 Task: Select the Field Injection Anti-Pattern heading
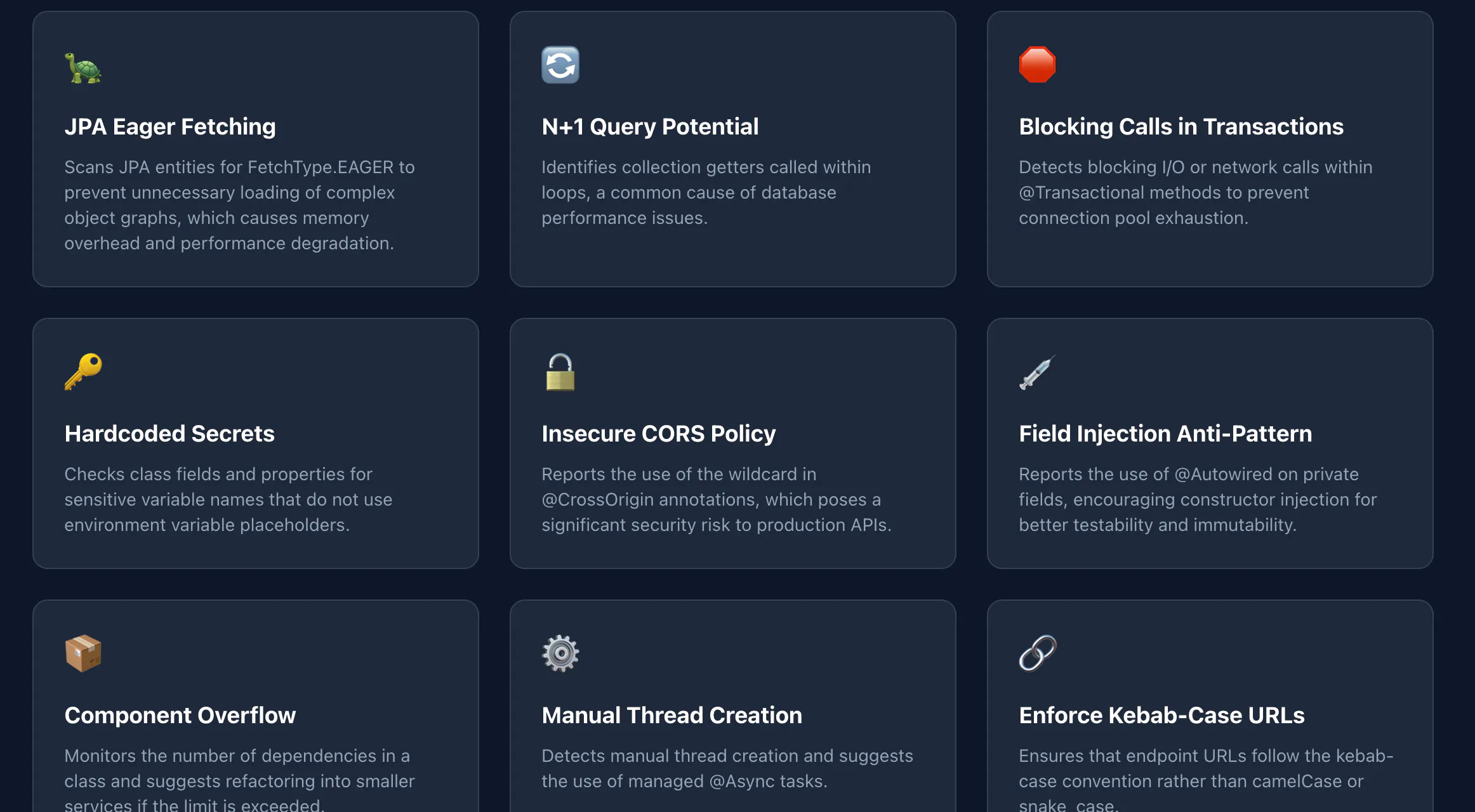tap(1165, 433)
